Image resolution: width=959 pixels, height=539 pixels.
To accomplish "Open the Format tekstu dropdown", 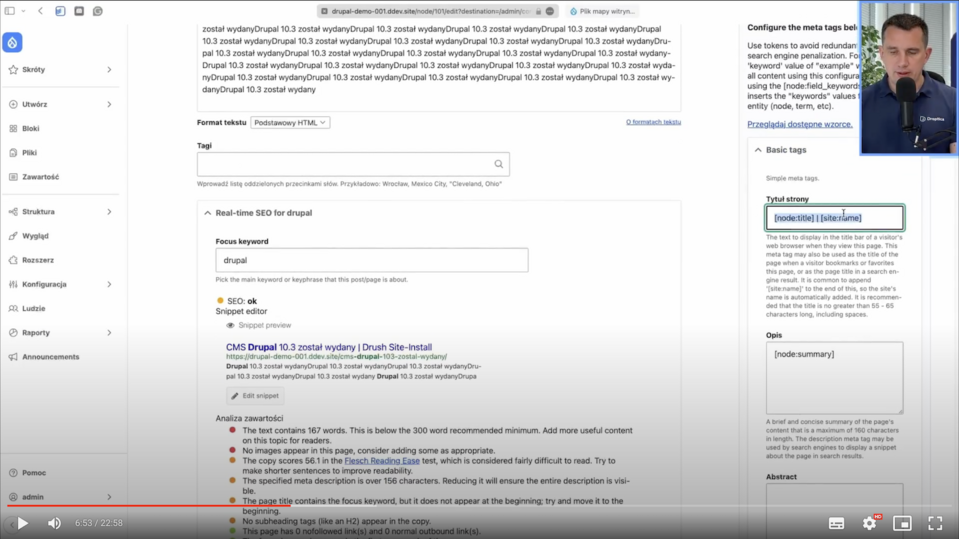I will coord(290,122).
